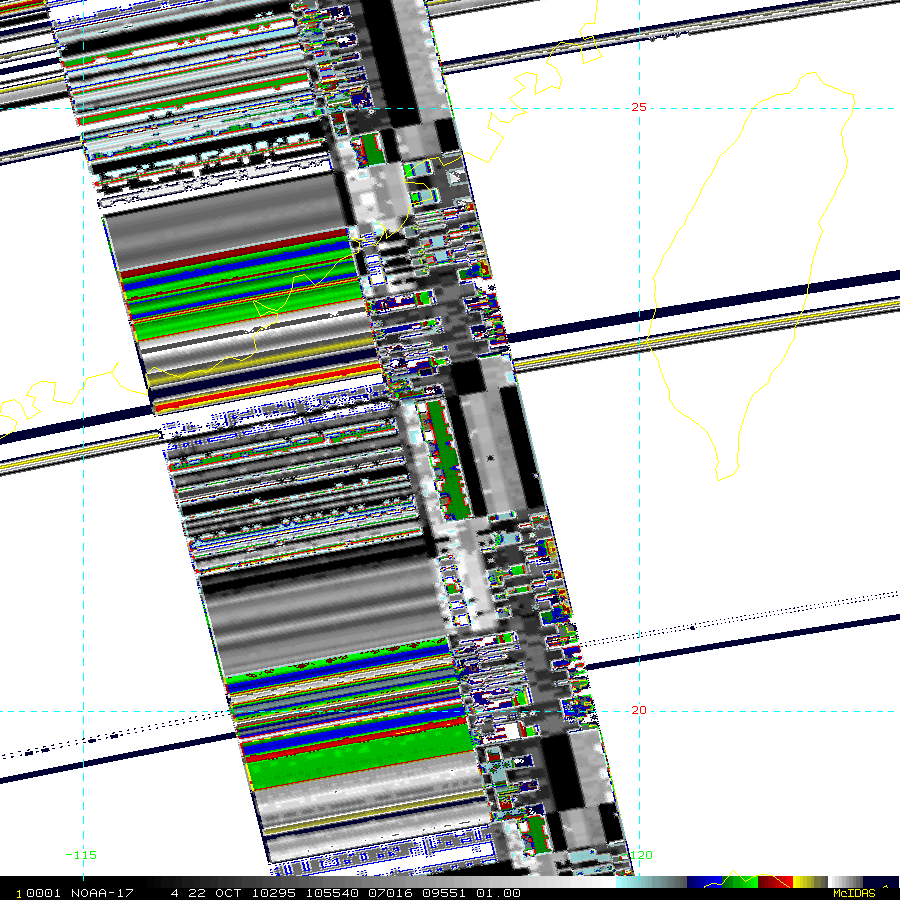Click the McIDAS label in status bar
This screenshot has width=900, height=900.
coord(854,893)
